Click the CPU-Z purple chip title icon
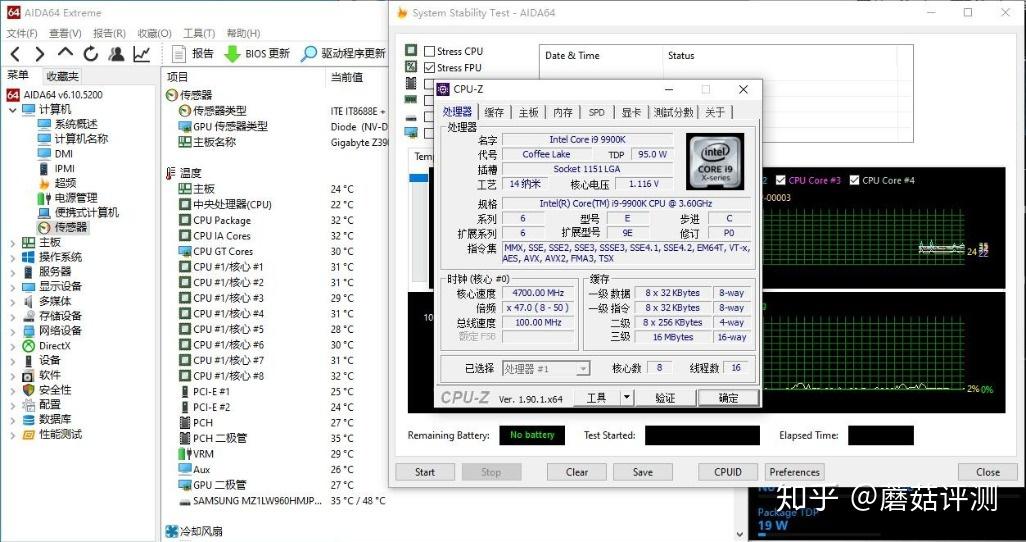 pos(443,89)
